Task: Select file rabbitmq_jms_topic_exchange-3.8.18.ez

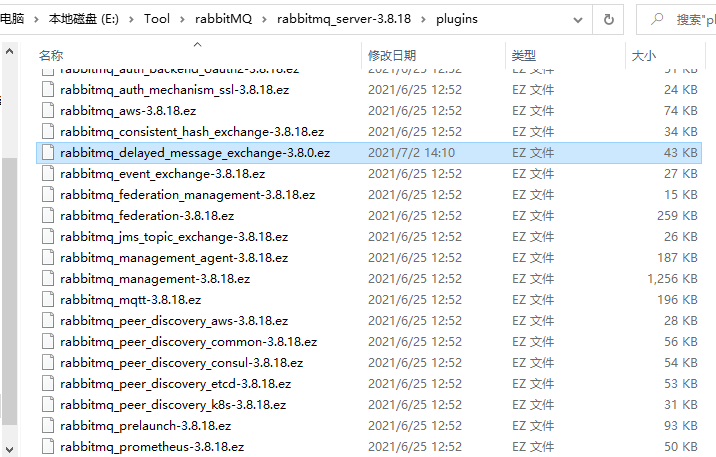Action: tap(174, 236)
